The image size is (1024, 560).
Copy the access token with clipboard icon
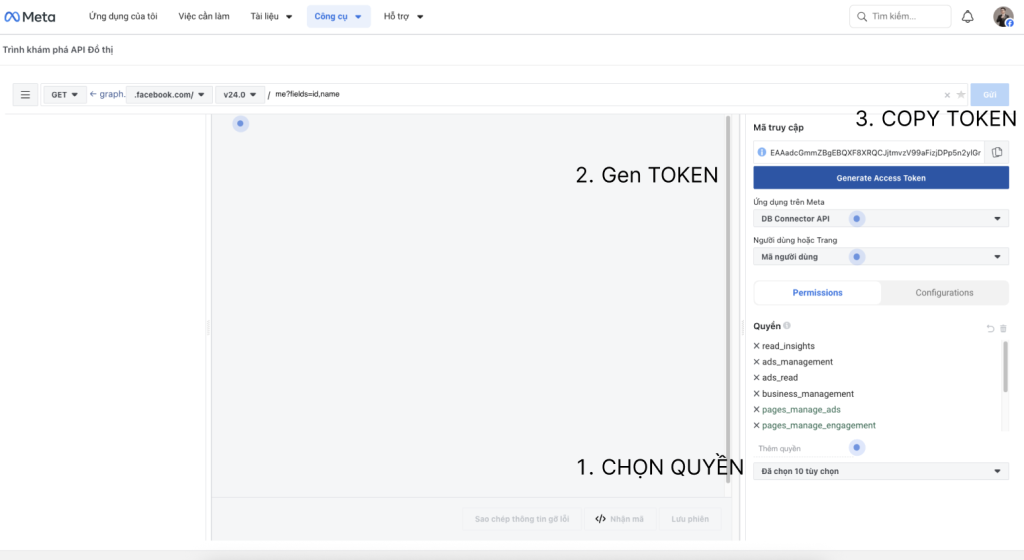click(997, 152)
